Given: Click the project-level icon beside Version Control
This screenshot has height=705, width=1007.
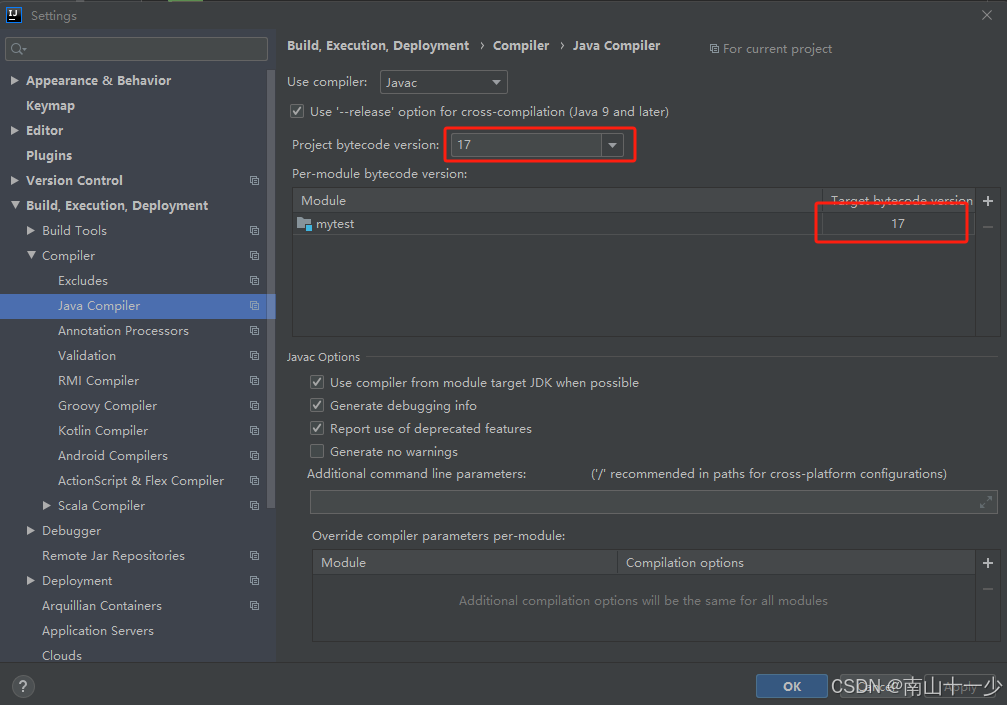Looking at the screenshot, I should click(254, 180).
